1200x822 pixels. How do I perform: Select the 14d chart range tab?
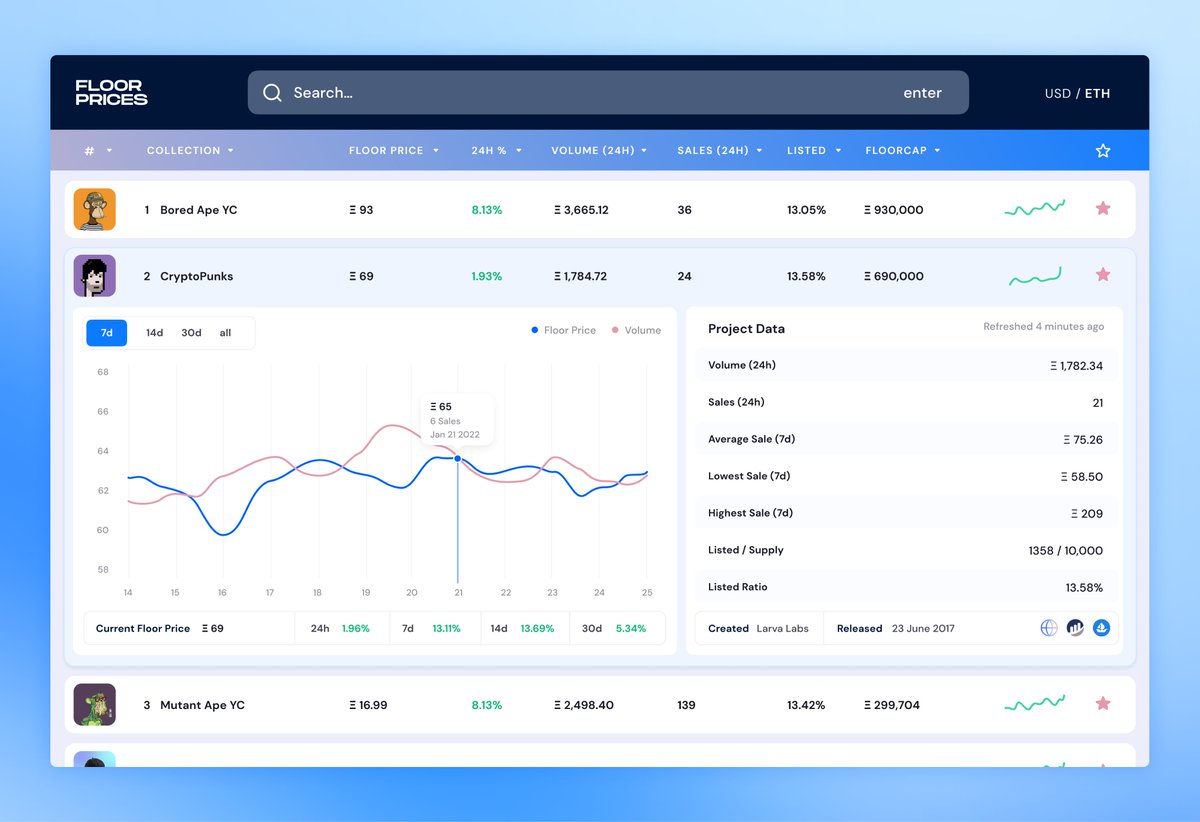coord(154,333)
